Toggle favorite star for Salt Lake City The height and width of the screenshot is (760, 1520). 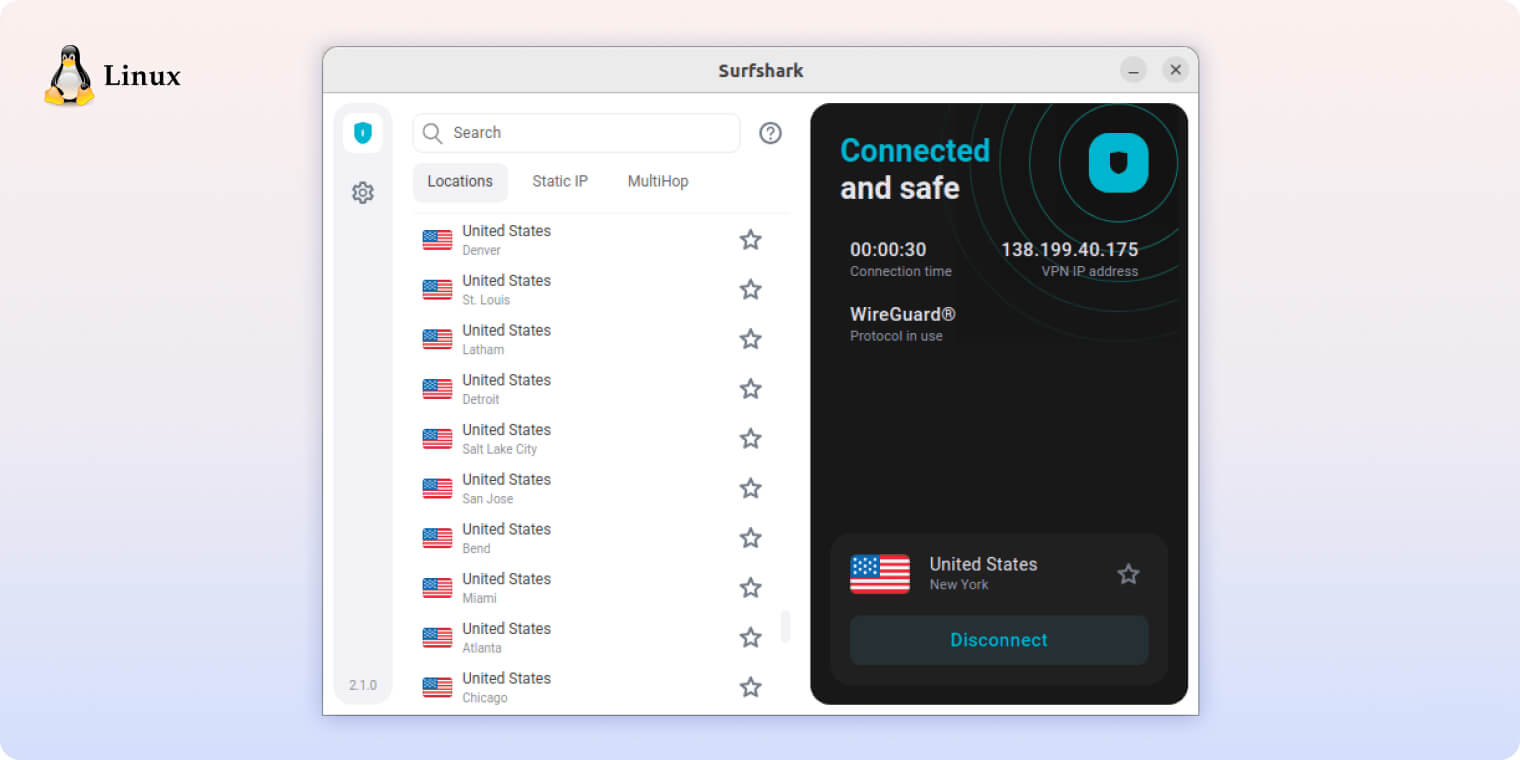pyautogui.click(x=750, y=439)
